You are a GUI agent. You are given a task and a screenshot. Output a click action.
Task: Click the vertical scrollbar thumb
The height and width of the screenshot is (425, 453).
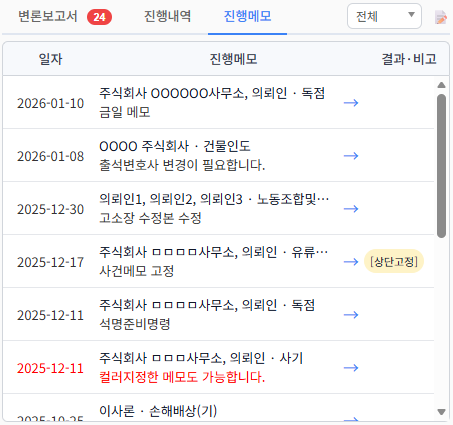pyautogui.click(x=441, y=166)
